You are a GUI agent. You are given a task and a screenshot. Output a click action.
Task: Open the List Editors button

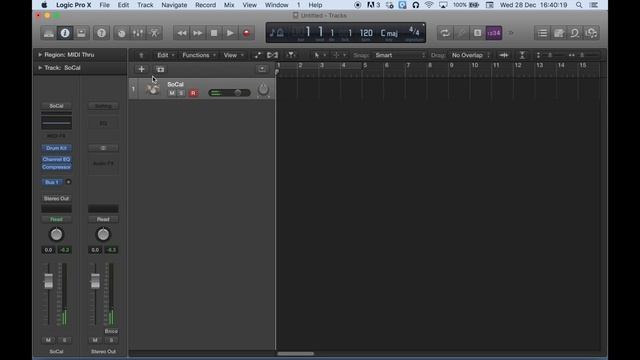click(542, 33)
